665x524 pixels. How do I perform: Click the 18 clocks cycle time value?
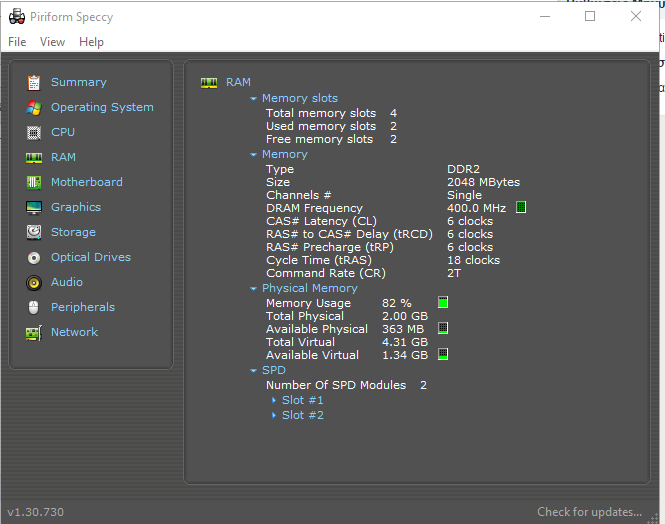(473, 260)
